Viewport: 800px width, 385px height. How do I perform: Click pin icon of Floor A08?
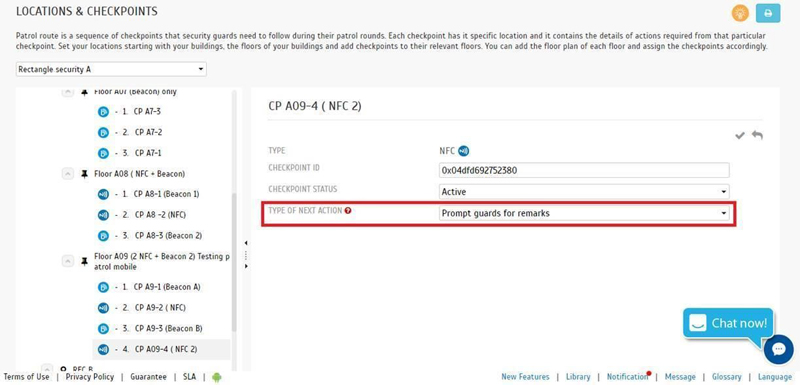pyautogui.click(x=84, y=174)
